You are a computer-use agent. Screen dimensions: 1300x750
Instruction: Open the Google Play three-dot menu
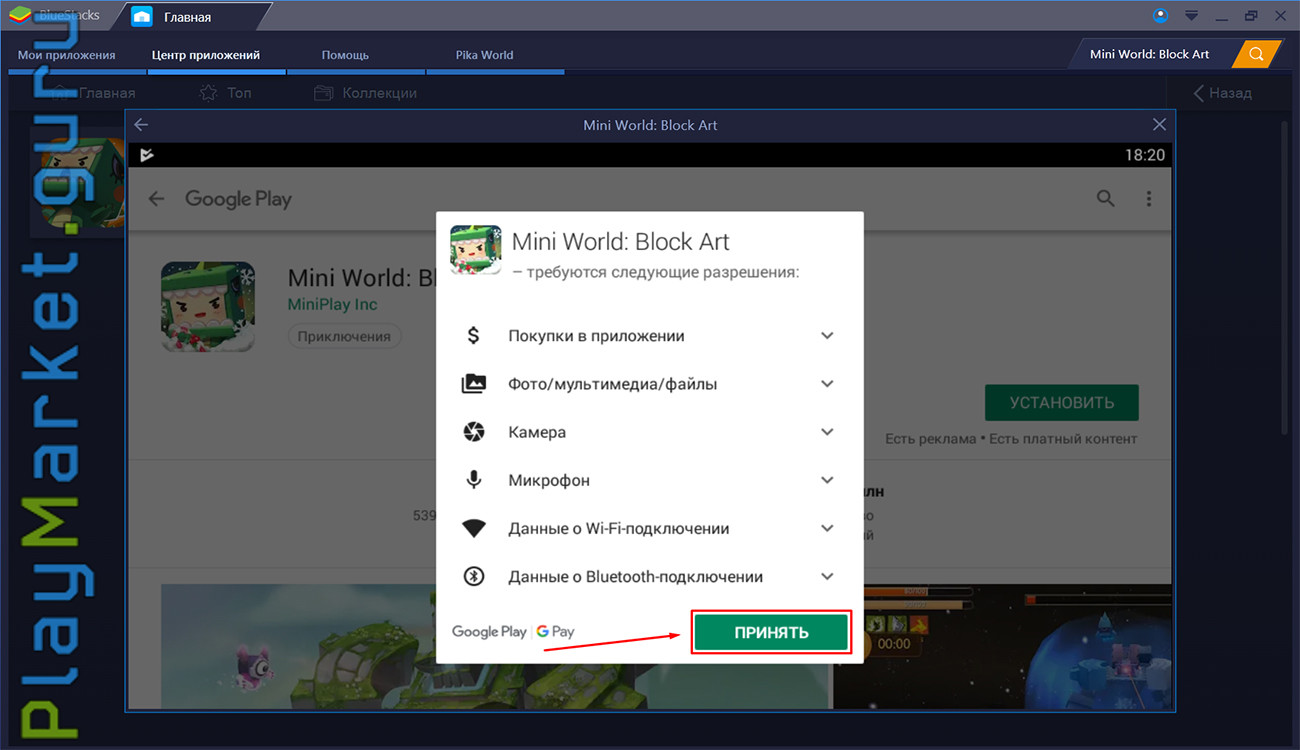pos(1149,199)
